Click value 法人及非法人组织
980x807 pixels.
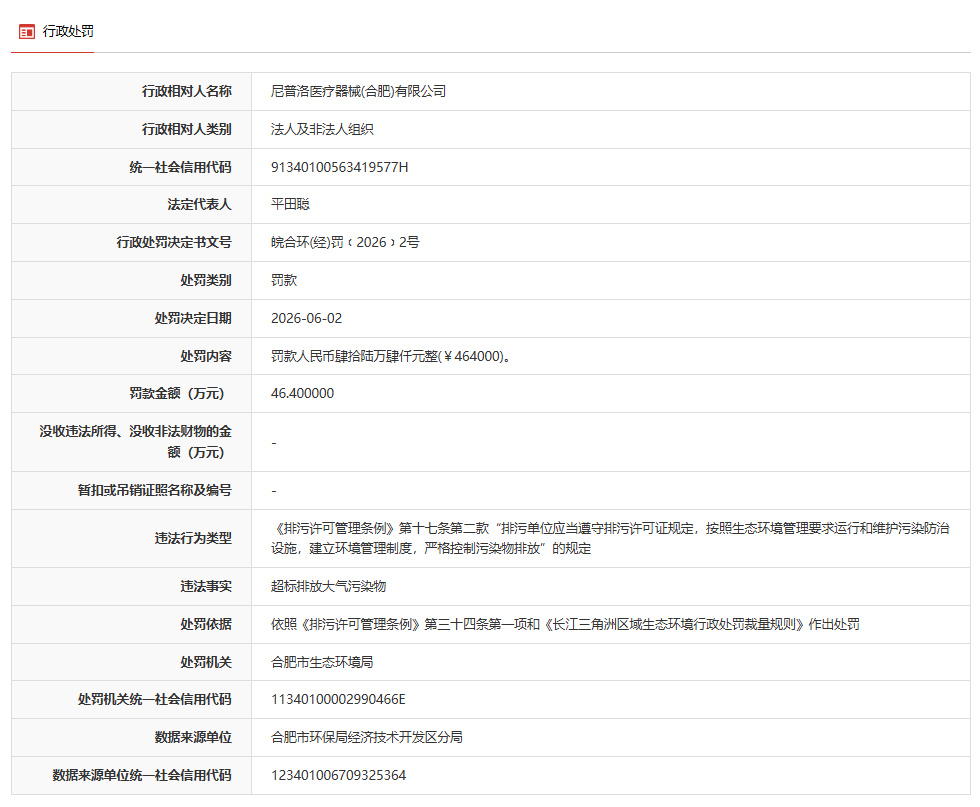322,129
